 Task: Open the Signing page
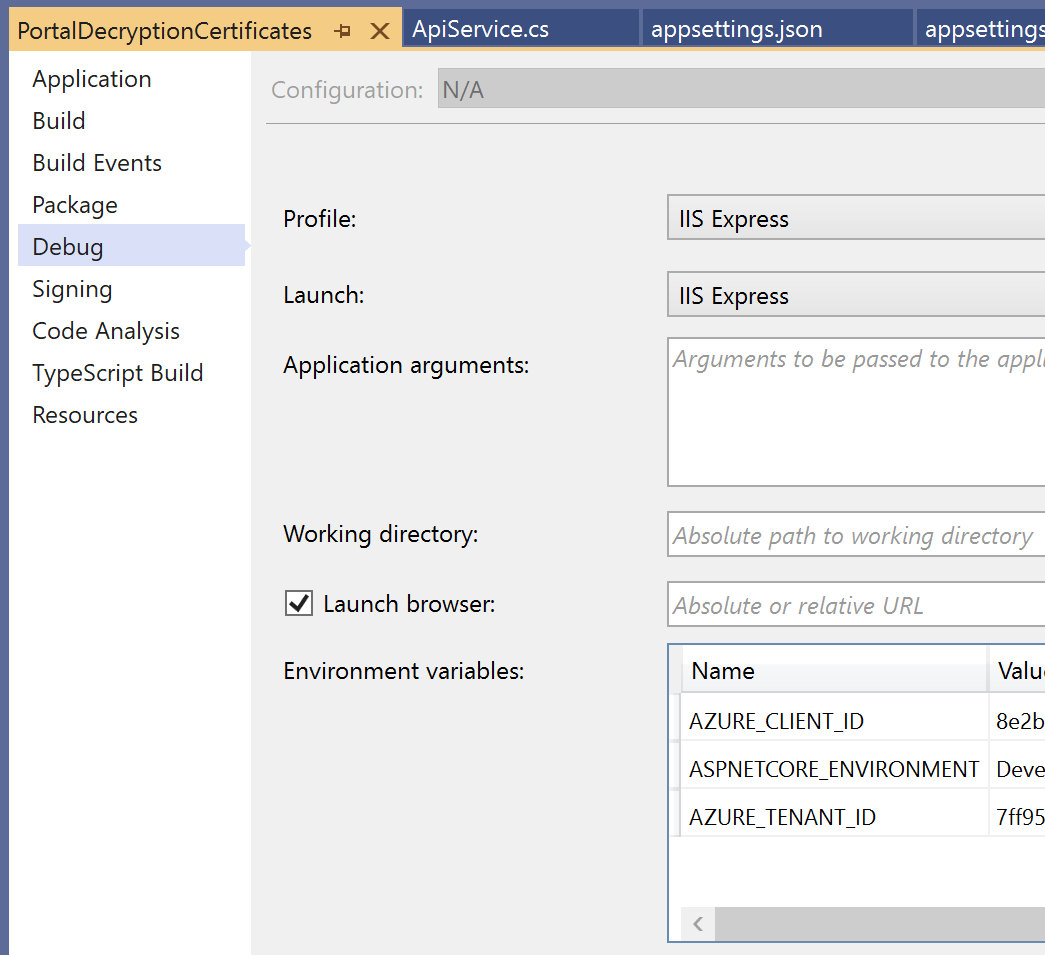pos(72,289)
